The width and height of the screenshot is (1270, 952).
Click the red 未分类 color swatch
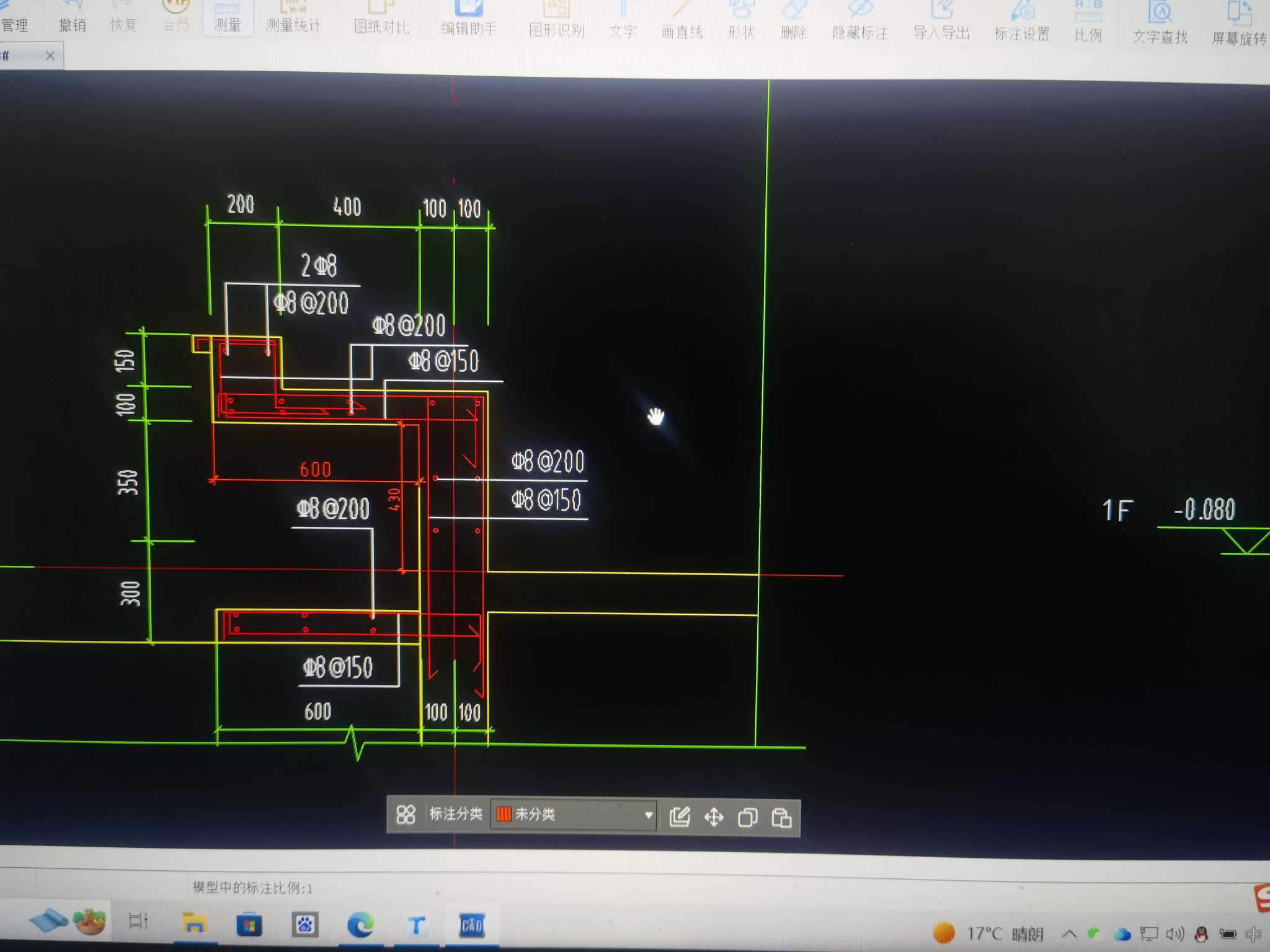pyautogui.click(x=504, y=814)
